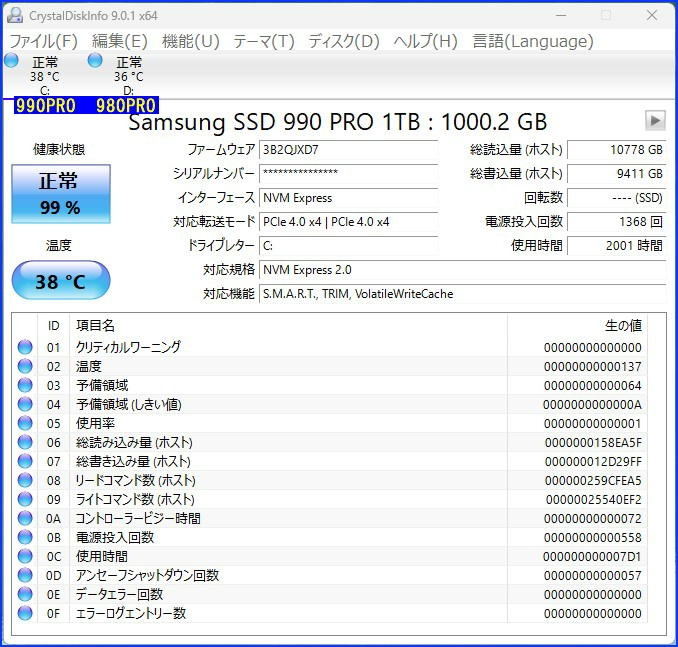Open the ファイル(F) menu
This screenshot has height=647, width=678.
click(43, 41)
